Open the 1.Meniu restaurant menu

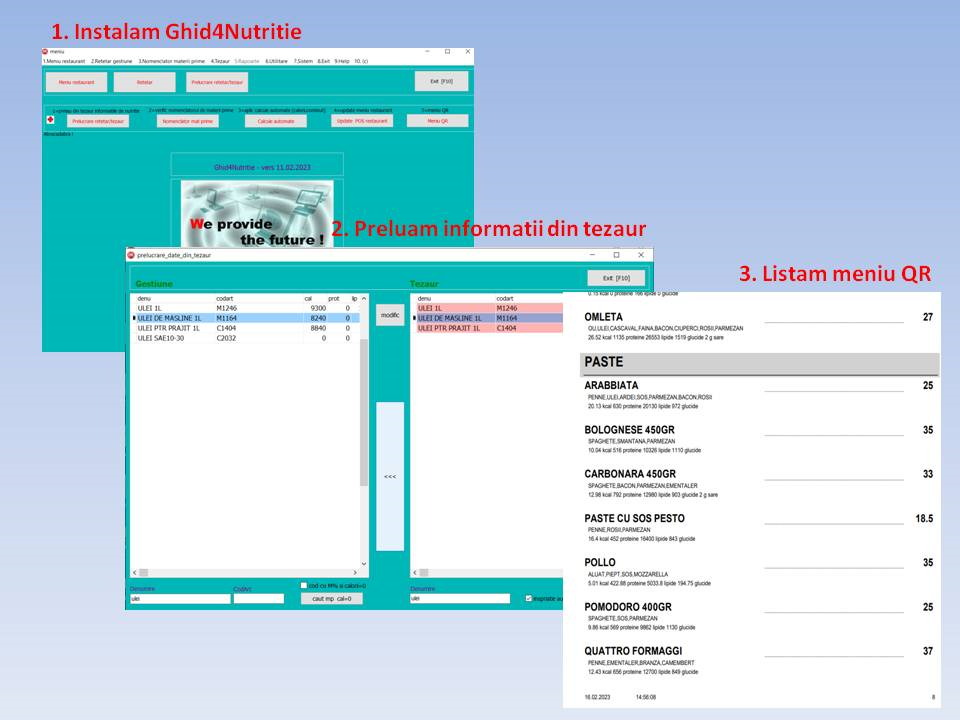point(64,61)
